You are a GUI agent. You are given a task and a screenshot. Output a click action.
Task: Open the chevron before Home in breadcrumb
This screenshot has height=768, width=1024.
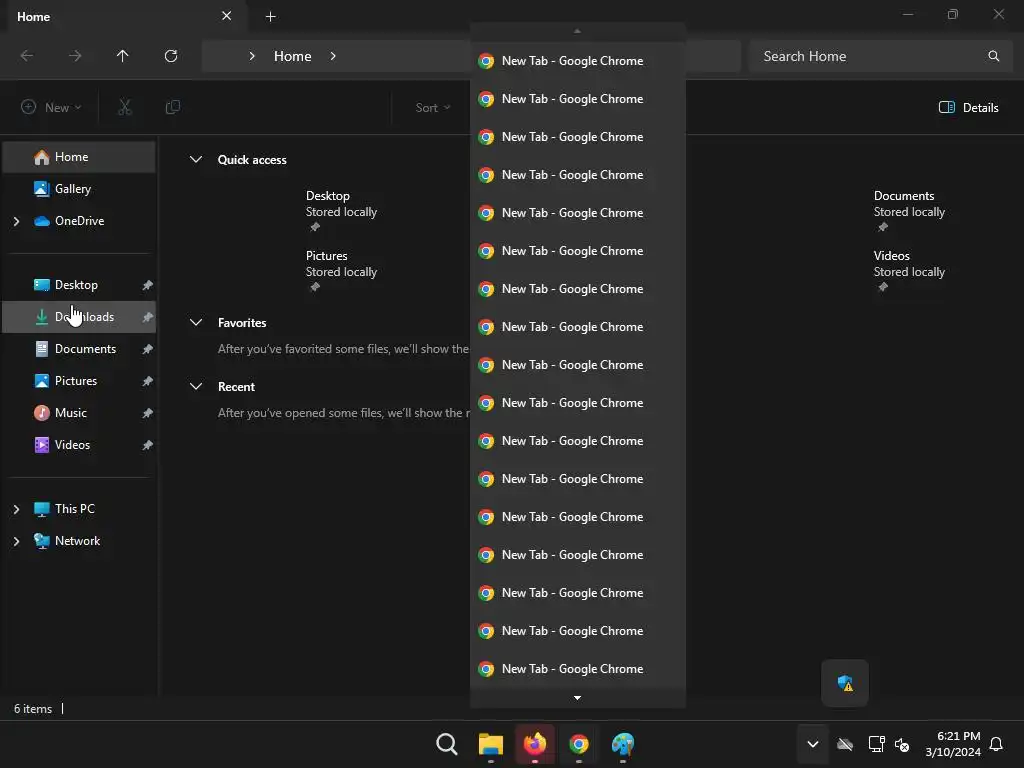[x=252, y=56]
